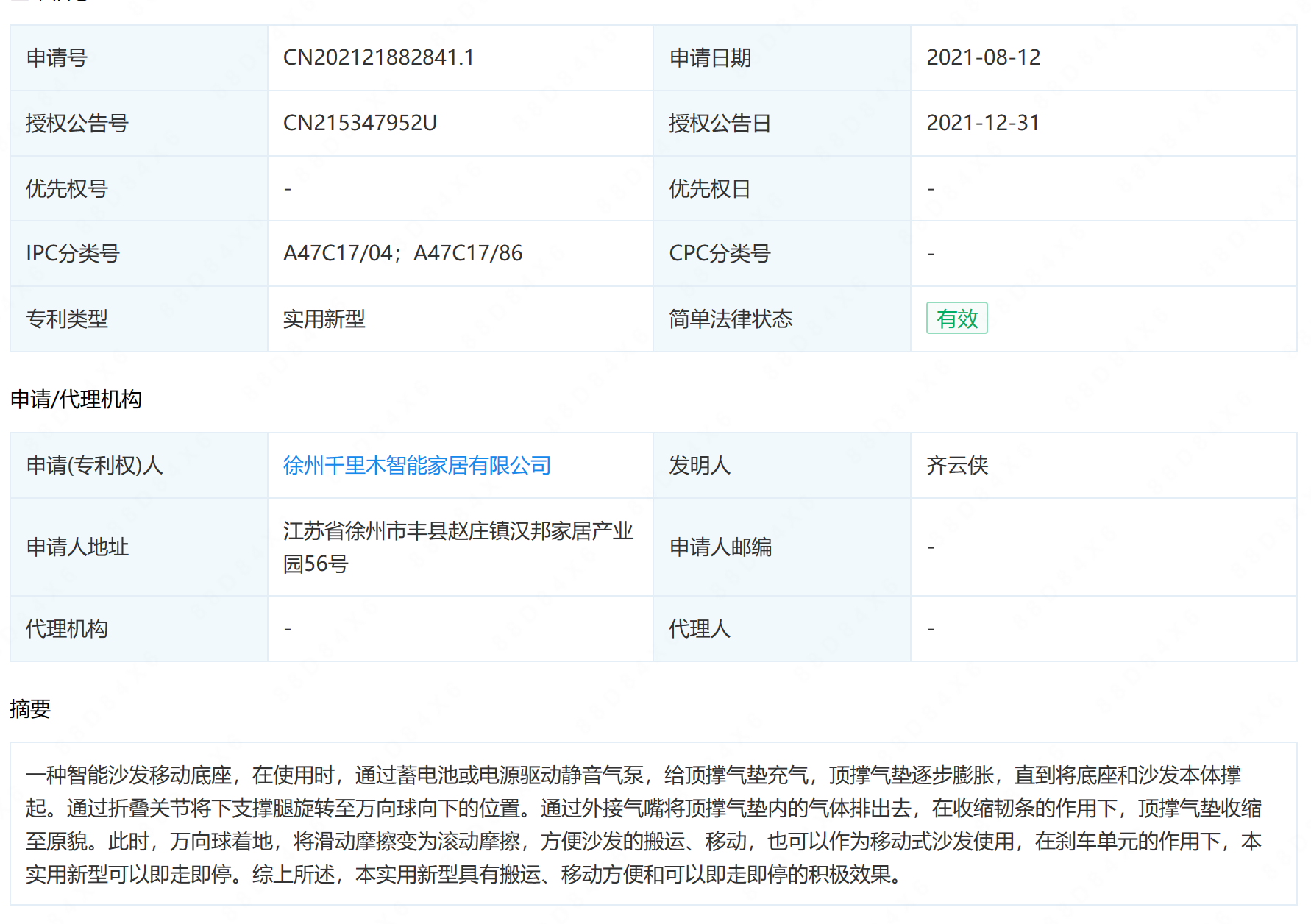Click the 申请人邮编 label cell
The height and width of the screenshot is (924, 1311).
(782, 547)
